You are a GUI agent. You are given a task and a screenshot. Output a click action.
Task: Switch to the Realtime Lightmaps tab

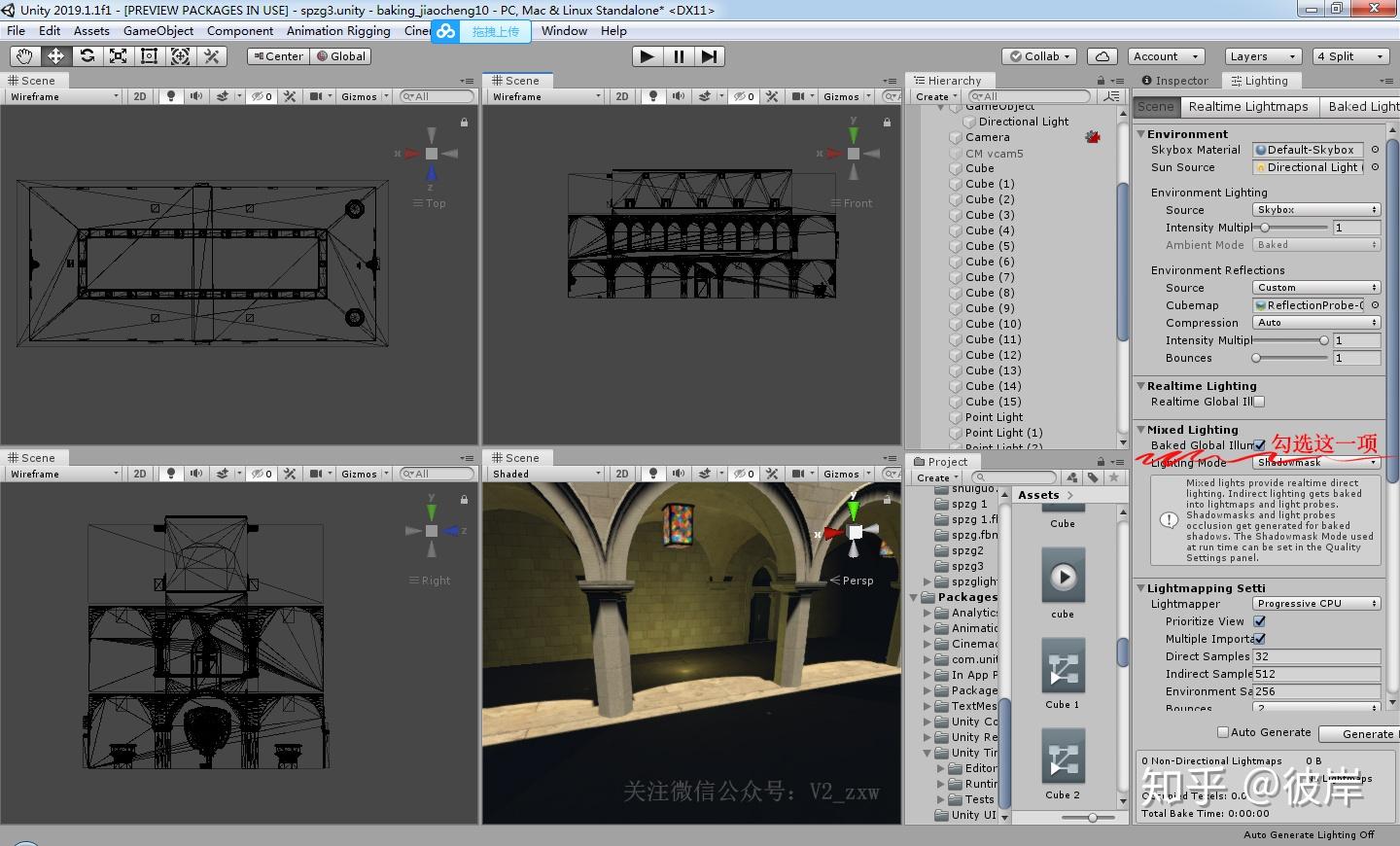pyautogui.click(x=1248, y=107)
